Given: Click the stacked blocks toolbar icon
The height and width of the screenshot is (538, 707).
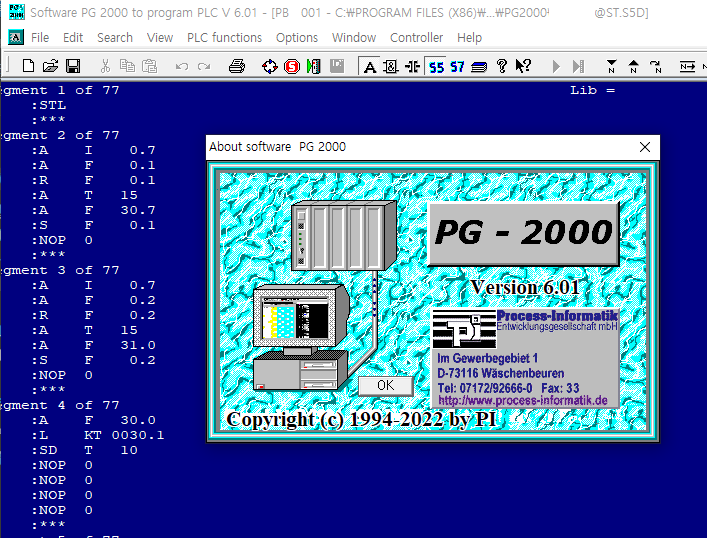Looking at the screenshot, I should pyautogui.click(x=479, y=67).
